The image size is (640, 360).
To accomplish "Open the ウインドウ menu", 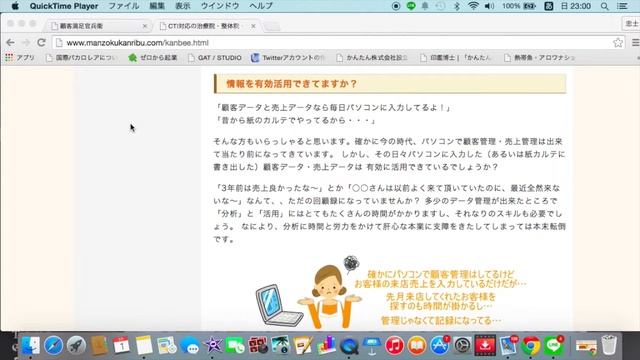I will [220, 6].
